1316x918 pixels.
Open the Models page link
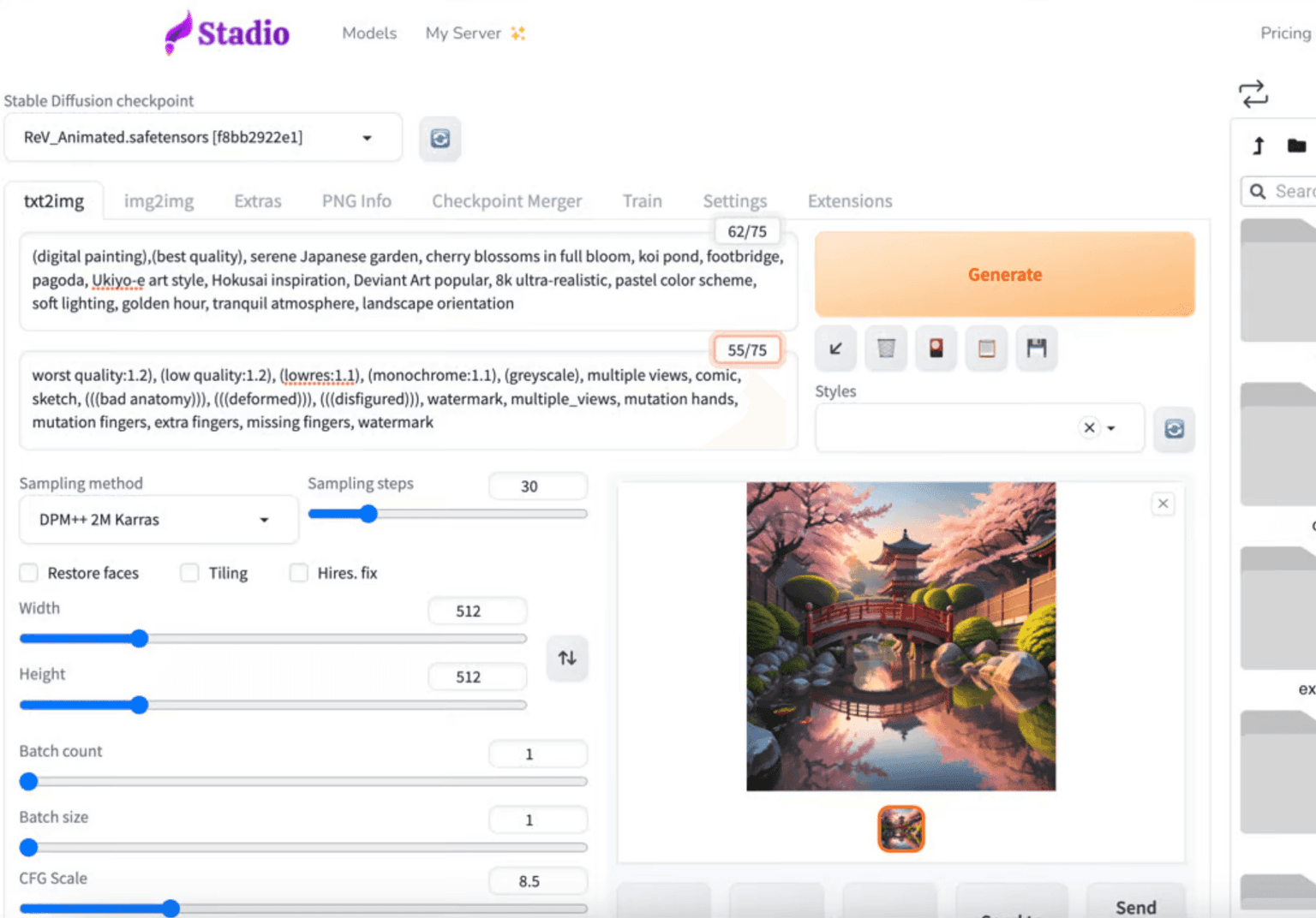(x=369, y=33)
